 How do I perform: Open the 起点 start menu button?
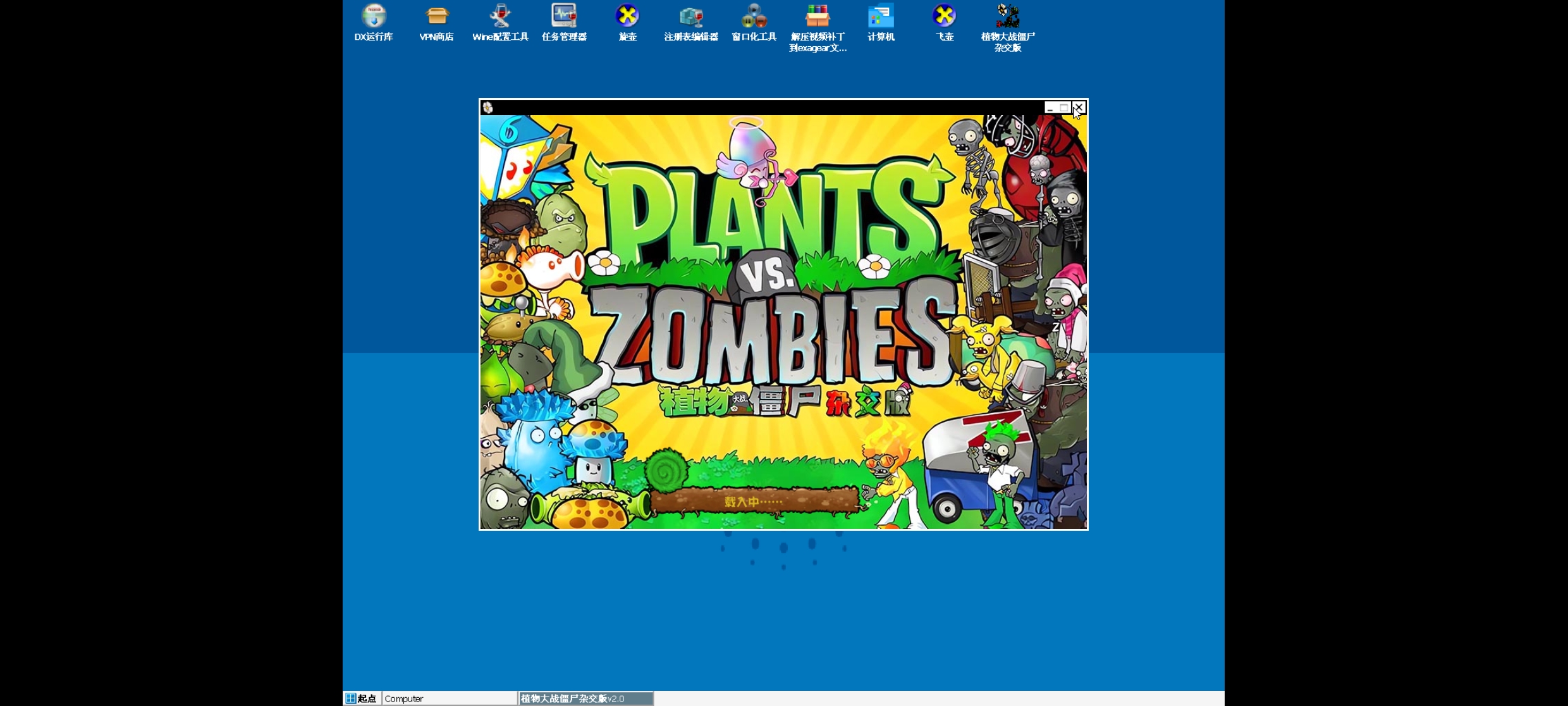[362, 698]
